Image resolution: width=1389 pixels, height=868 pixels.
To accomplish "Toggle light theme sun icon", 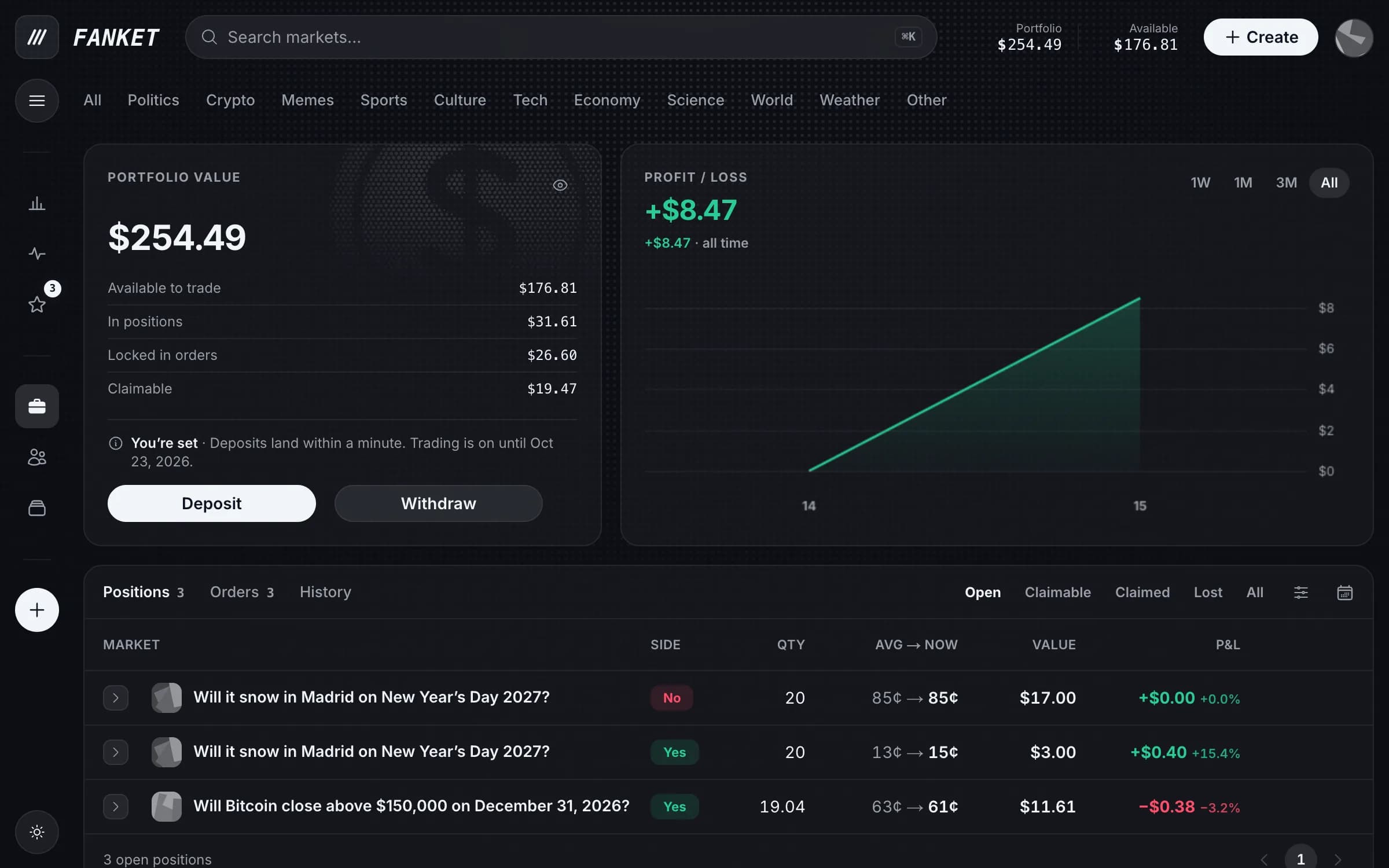I will tap(37, 832).
